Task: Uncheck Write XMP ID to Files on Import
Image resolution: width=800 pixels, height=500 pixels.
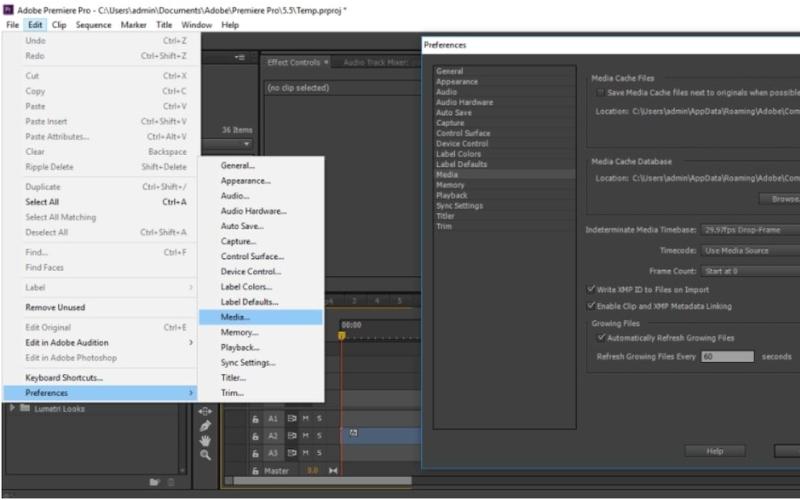Action: (591, 289)
